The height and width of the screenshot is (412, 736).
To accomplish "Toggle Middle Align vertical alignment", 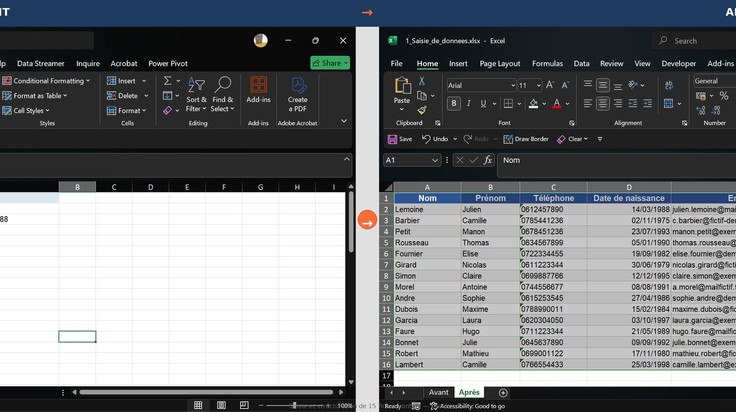I will (x=603, y=85).
